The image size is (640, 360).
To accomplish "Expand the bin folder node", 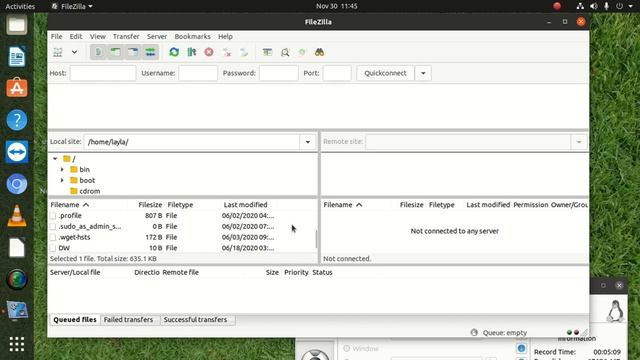I will (x=62, y=169).
